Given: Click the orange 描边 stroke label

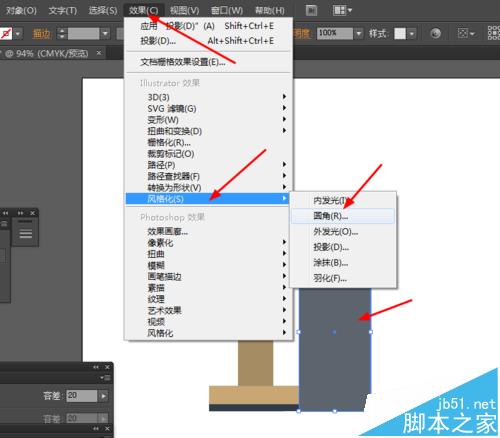Looking at the screenshot, I should [x=42, y=34].
